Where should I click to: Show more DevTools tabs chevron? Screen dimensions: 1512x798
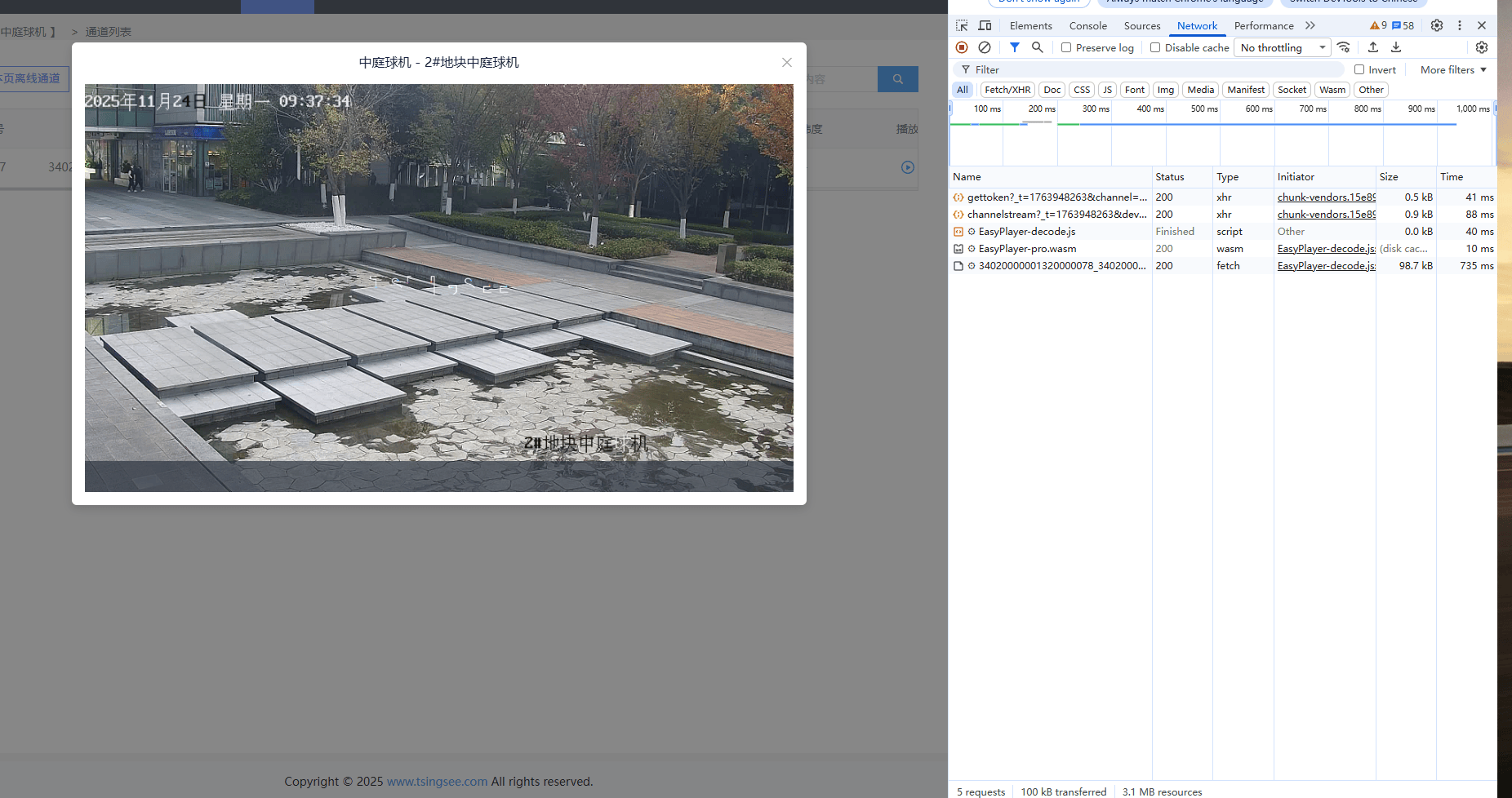click(x=1310, y=25)
